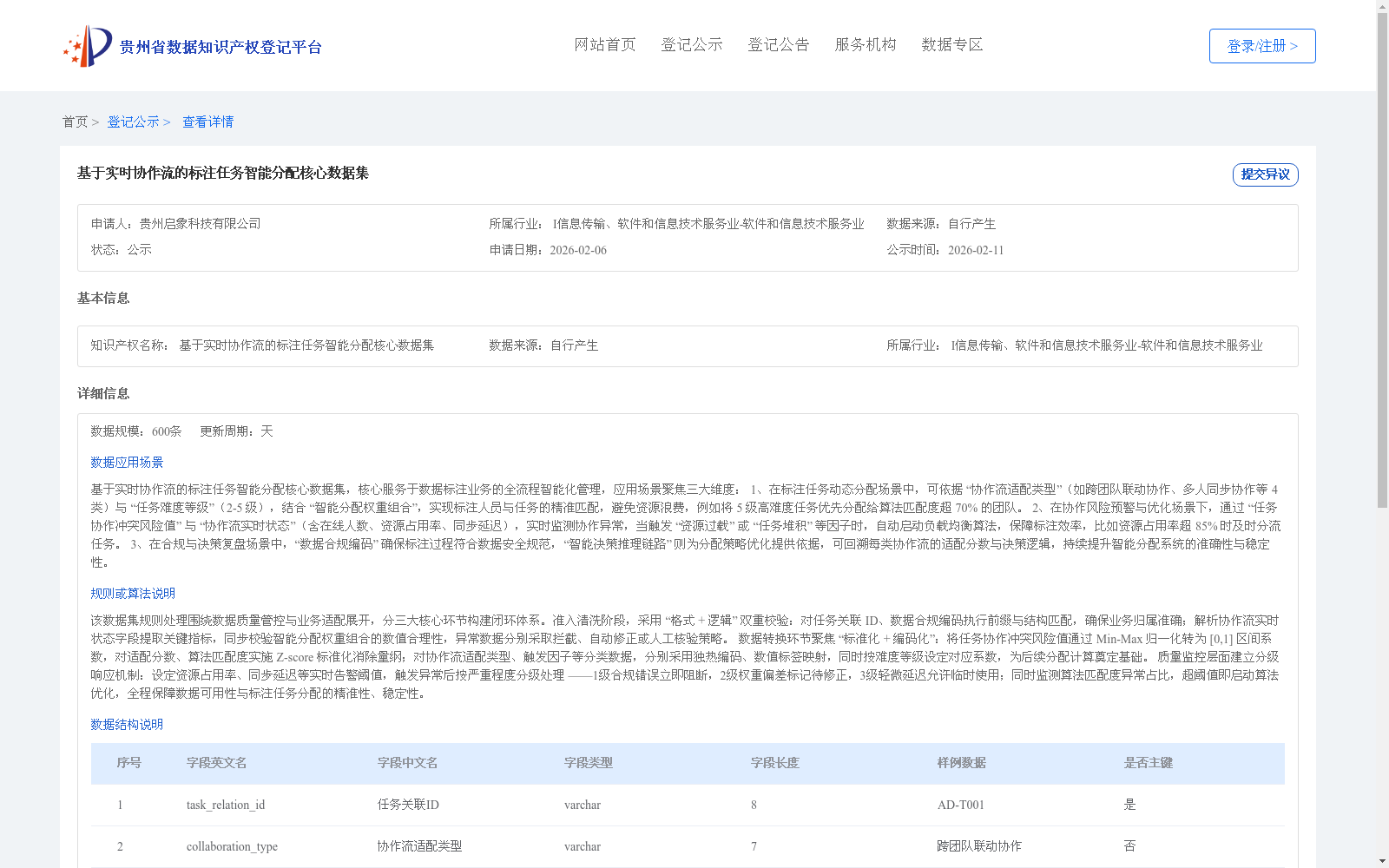Screen dimensions: 1389x868
Task: Click the 是否主键 column header
Action: tap(1148, 763)
